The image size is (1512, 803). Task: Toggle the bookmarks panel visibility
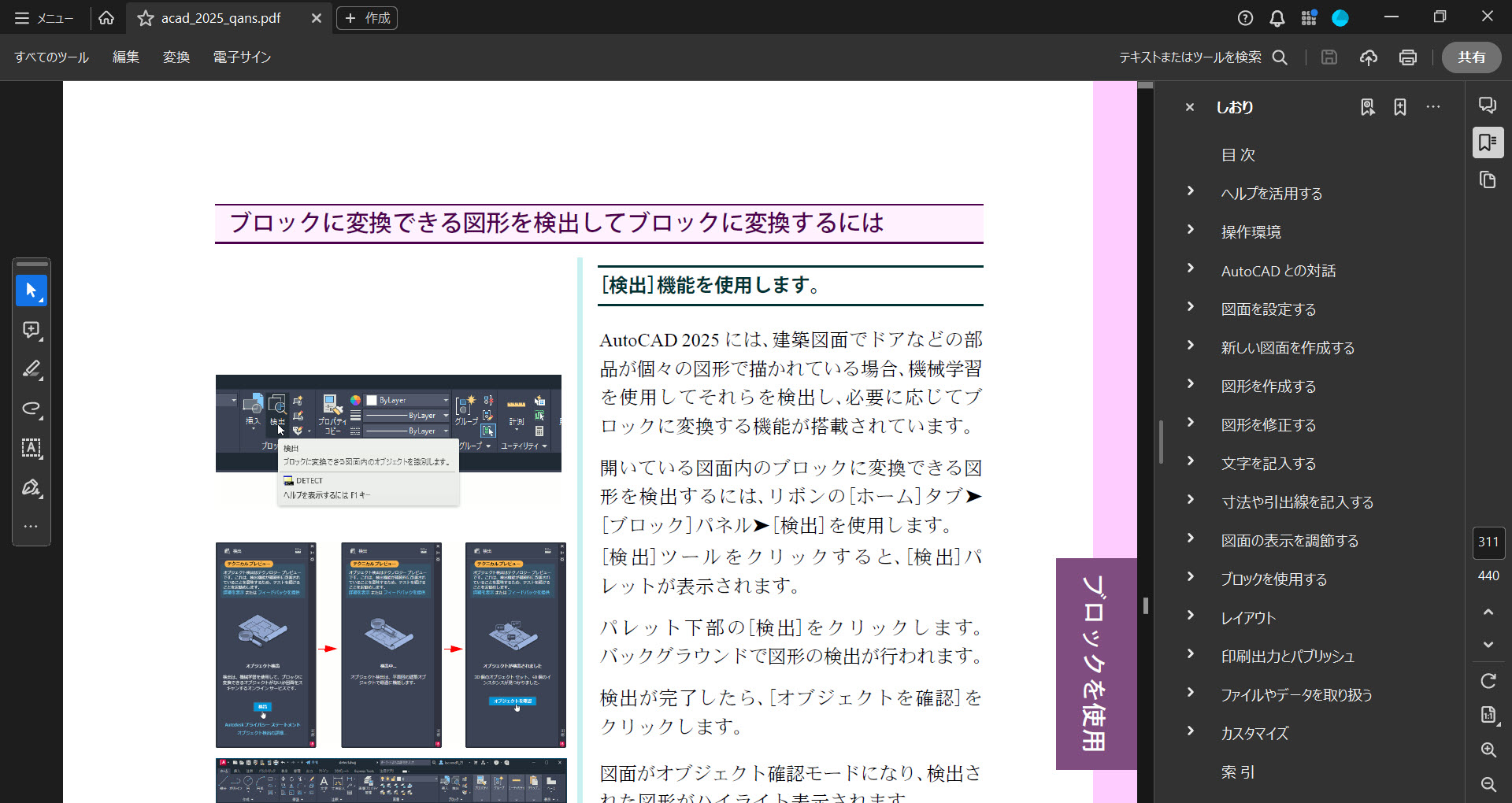click(x=1488, y=142)
